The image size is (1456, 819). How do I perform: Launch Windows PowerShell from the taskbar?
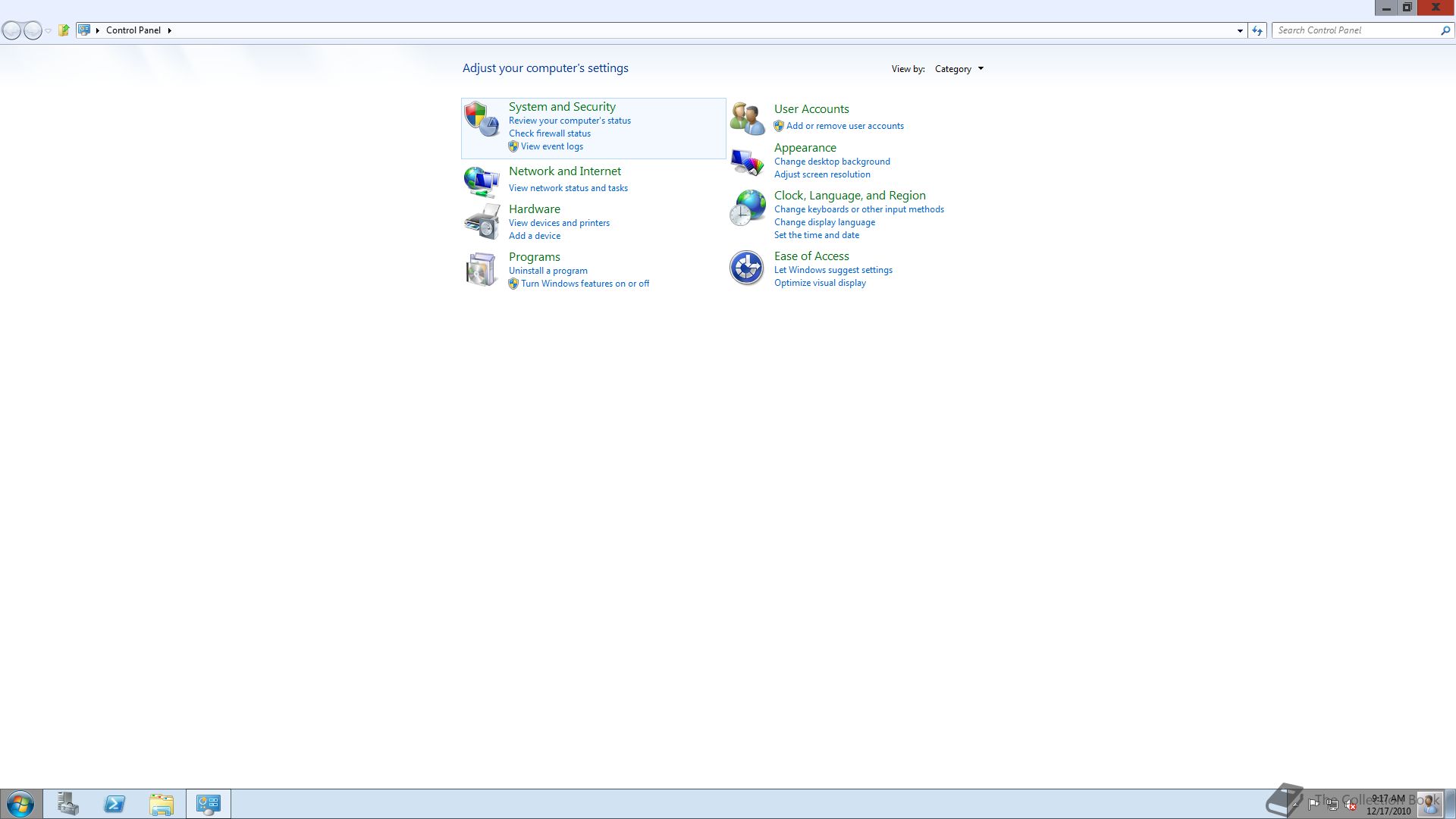pos(115,804)
